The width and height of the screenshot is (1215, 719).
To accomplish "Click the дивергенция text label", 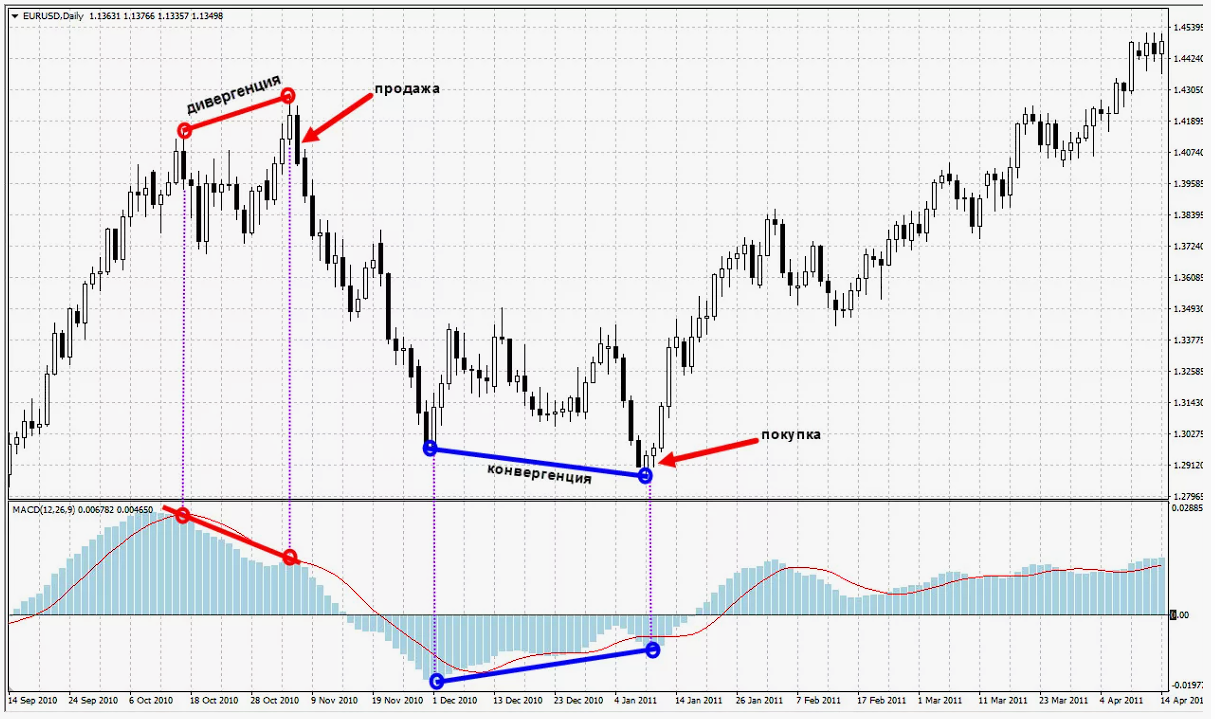I will (234, 95).
